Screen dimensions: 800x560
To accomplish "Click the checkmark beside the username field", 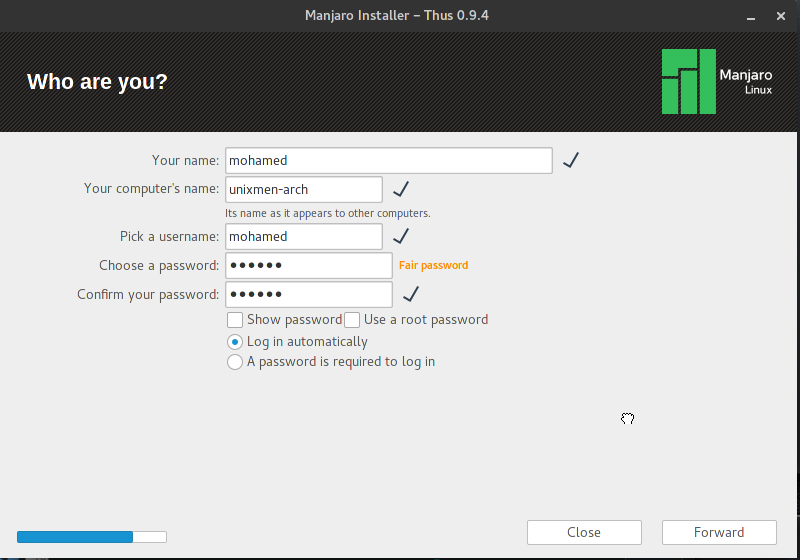I will [x=401, y=236].
